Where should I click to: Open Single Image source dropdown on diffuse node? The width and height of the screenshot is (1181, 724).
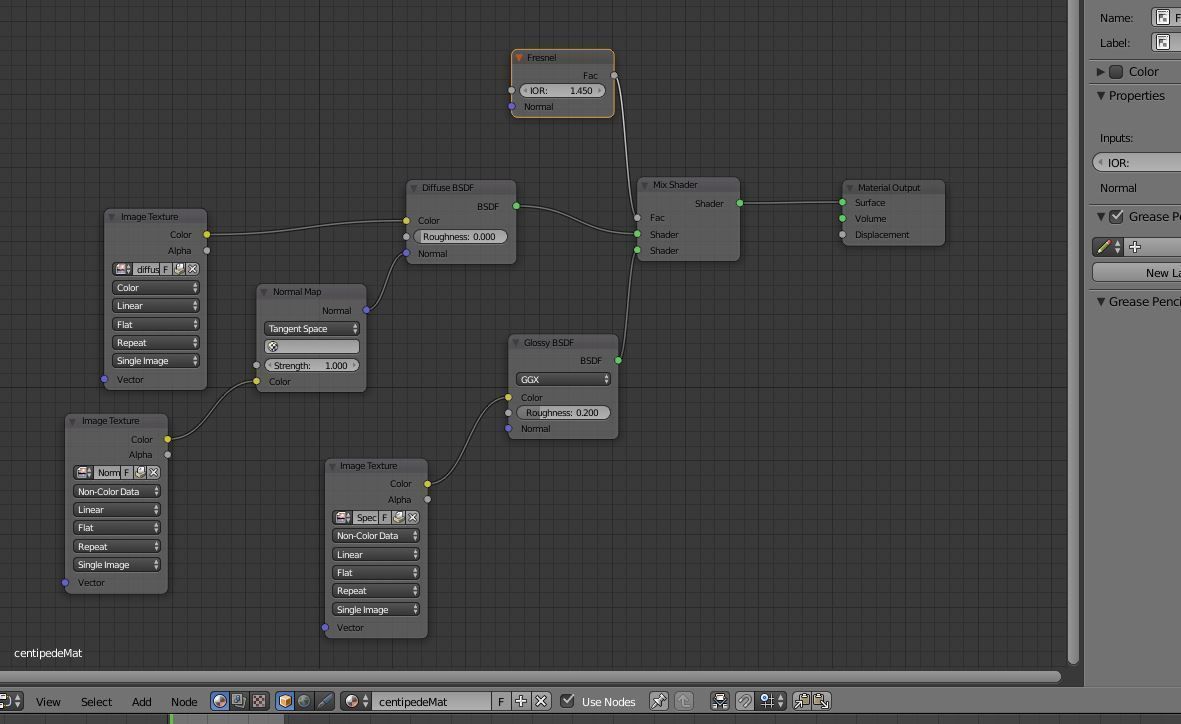[156, 361]
